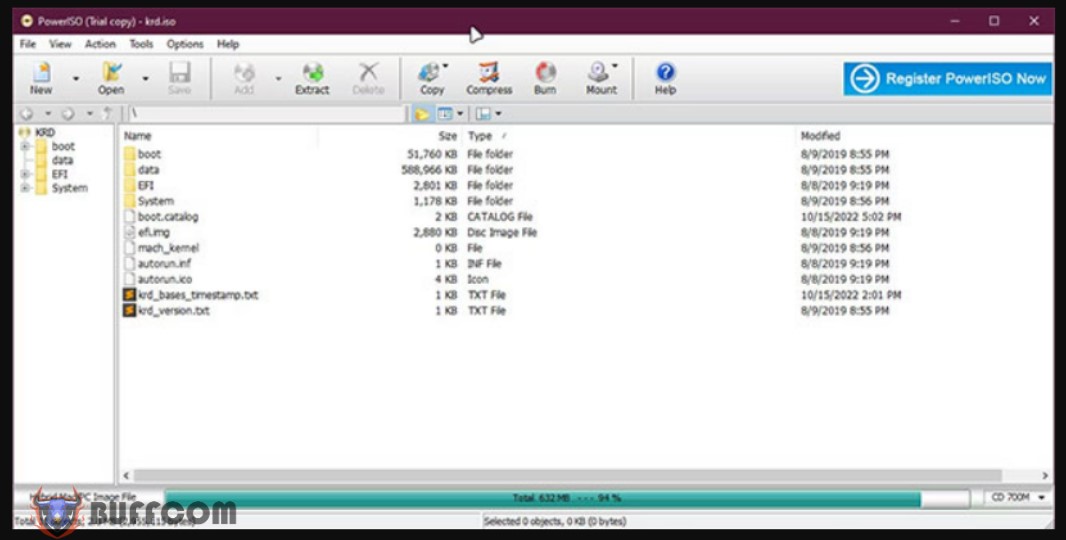Open the File menu
The image size is (1066, 540).
pyautogui.click(x=28, y=44)
